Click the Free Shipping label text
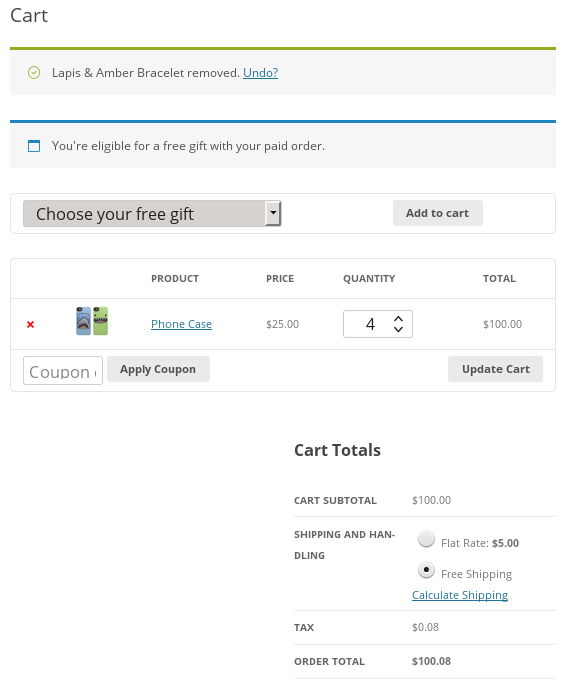574x683 pixels. (x=476, y=574)
